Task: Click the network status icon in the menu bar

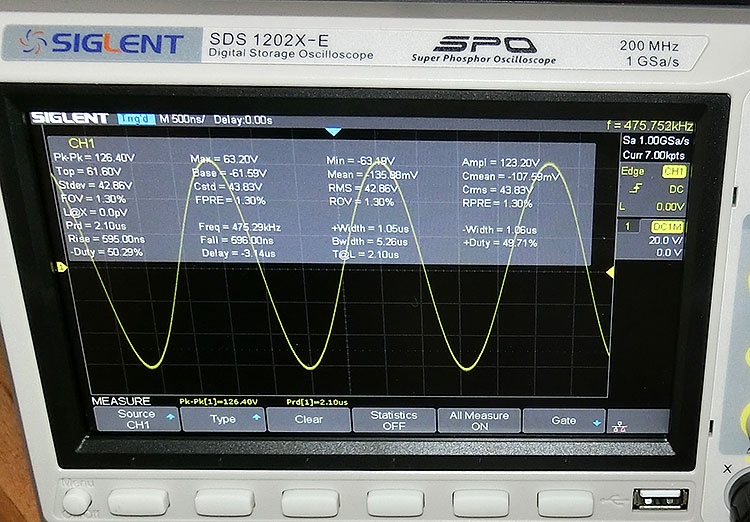Action: coord(620,426)
